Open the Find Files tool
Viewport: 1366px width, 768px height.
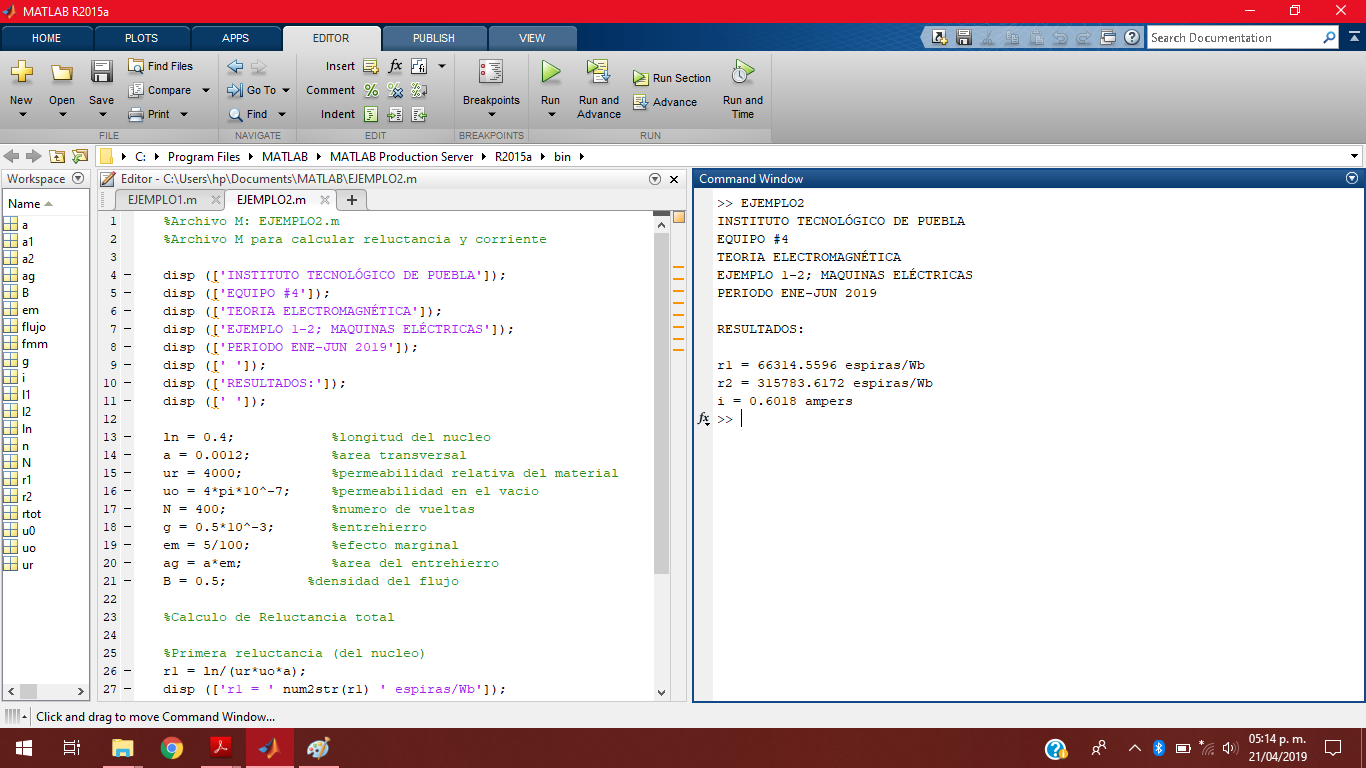tap(163, 65)
